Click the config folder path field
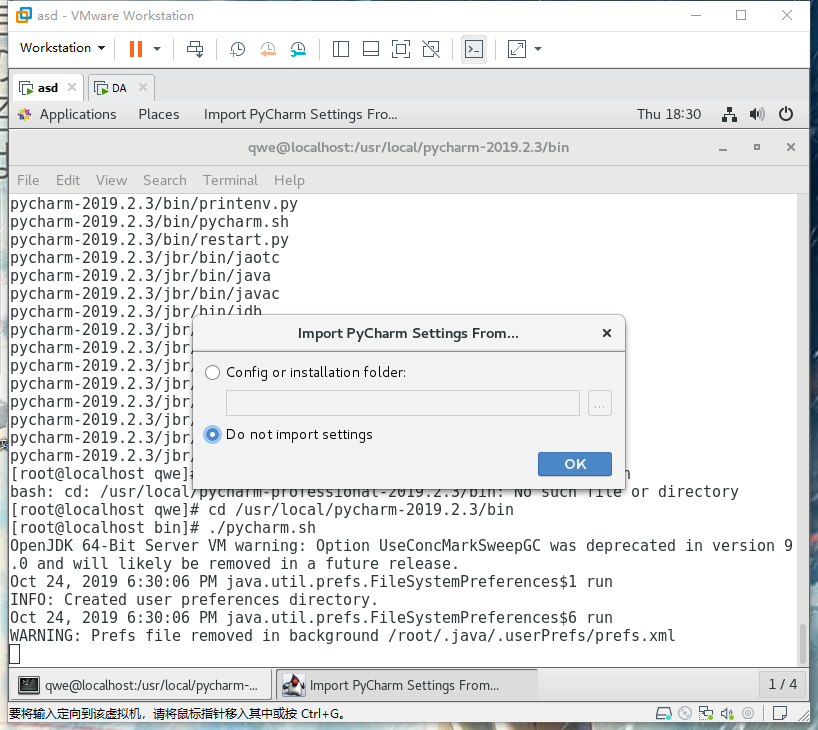 tap(403, 403)
